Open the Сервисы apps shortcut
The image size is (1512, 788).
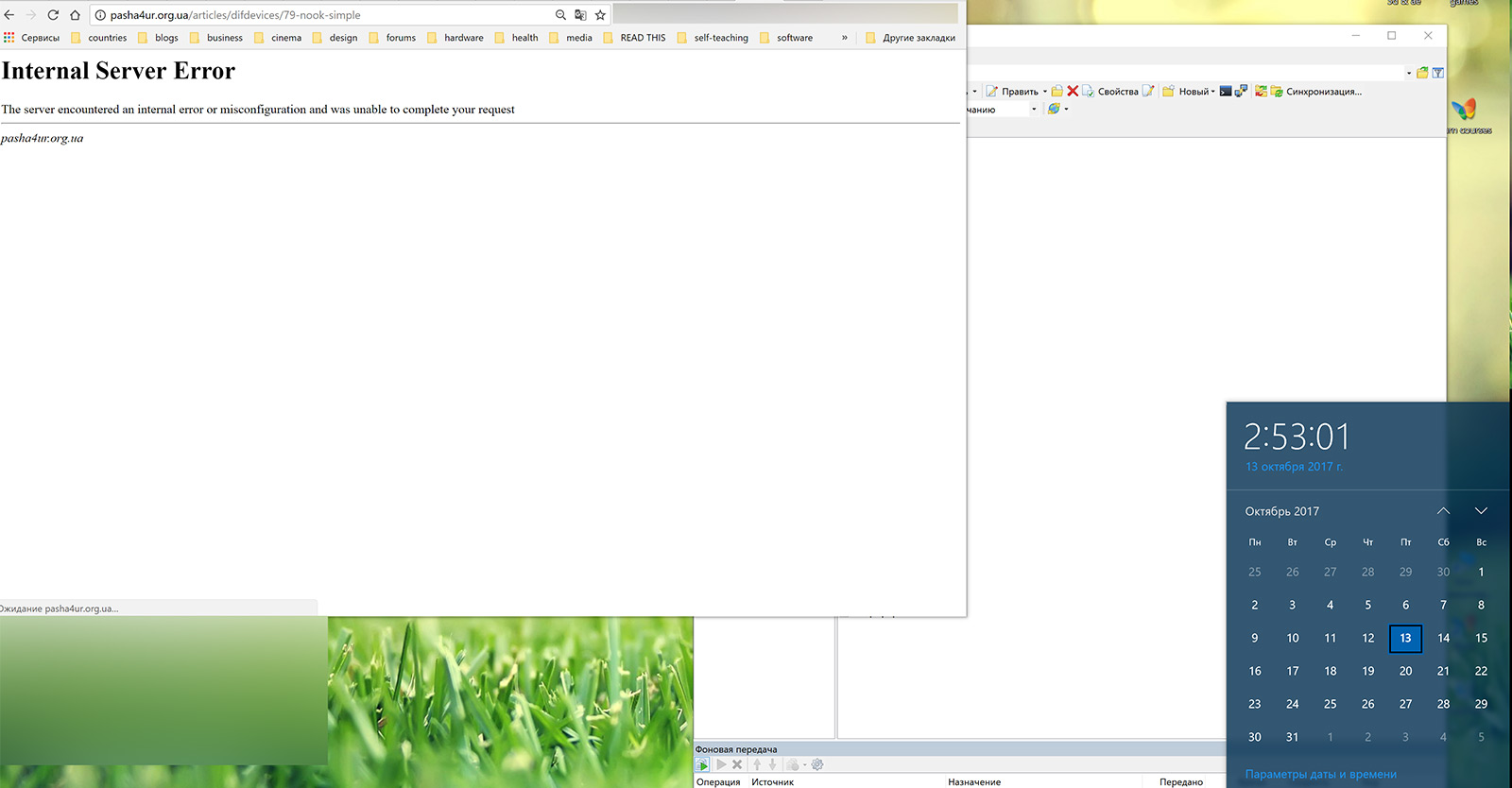click(x=31, y=38)
